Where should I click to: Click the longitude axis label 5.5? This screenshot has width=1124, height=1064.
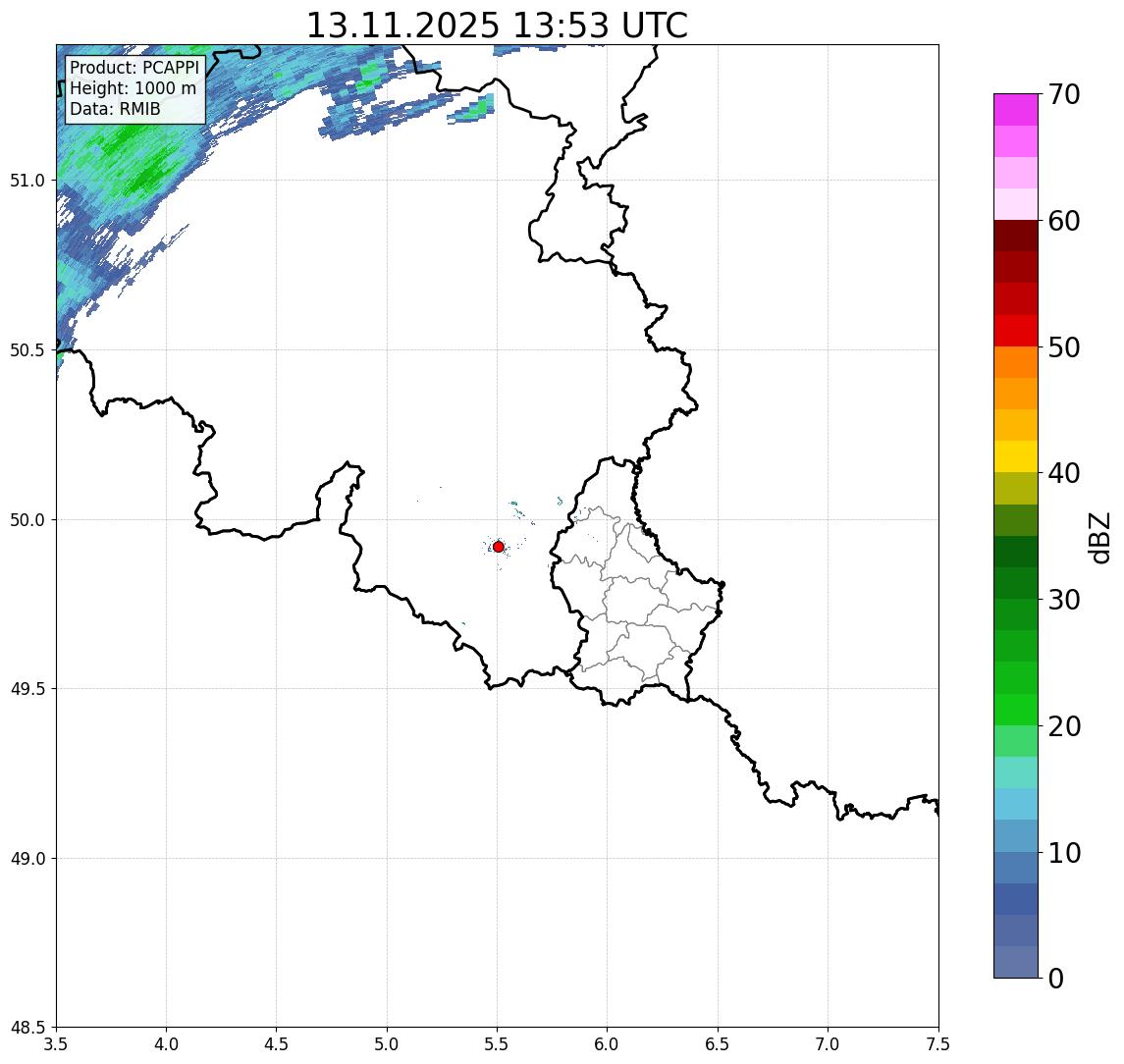498,1044
